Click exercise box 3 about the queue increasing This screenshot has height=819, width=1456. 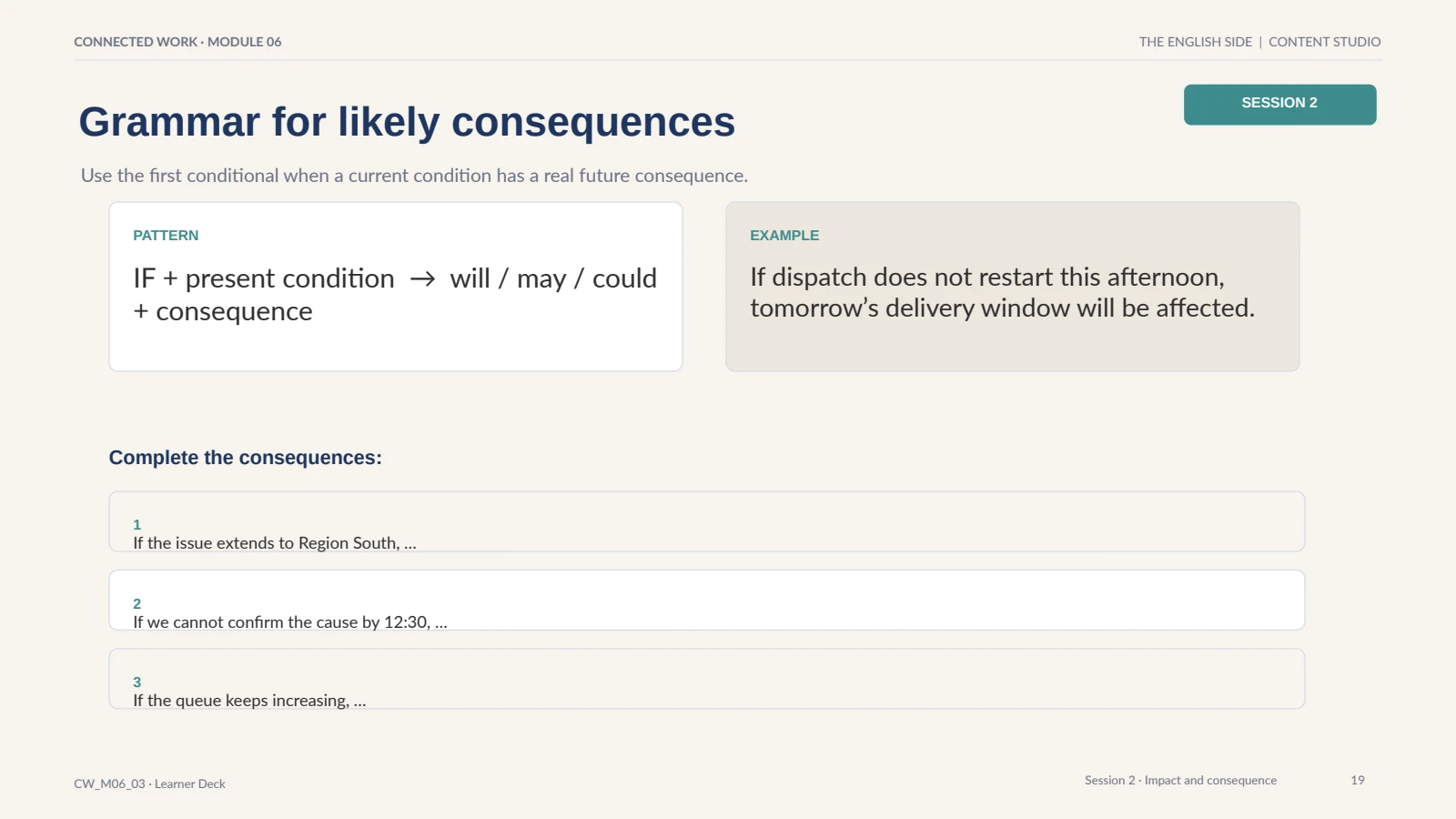(x=707, y=679)
